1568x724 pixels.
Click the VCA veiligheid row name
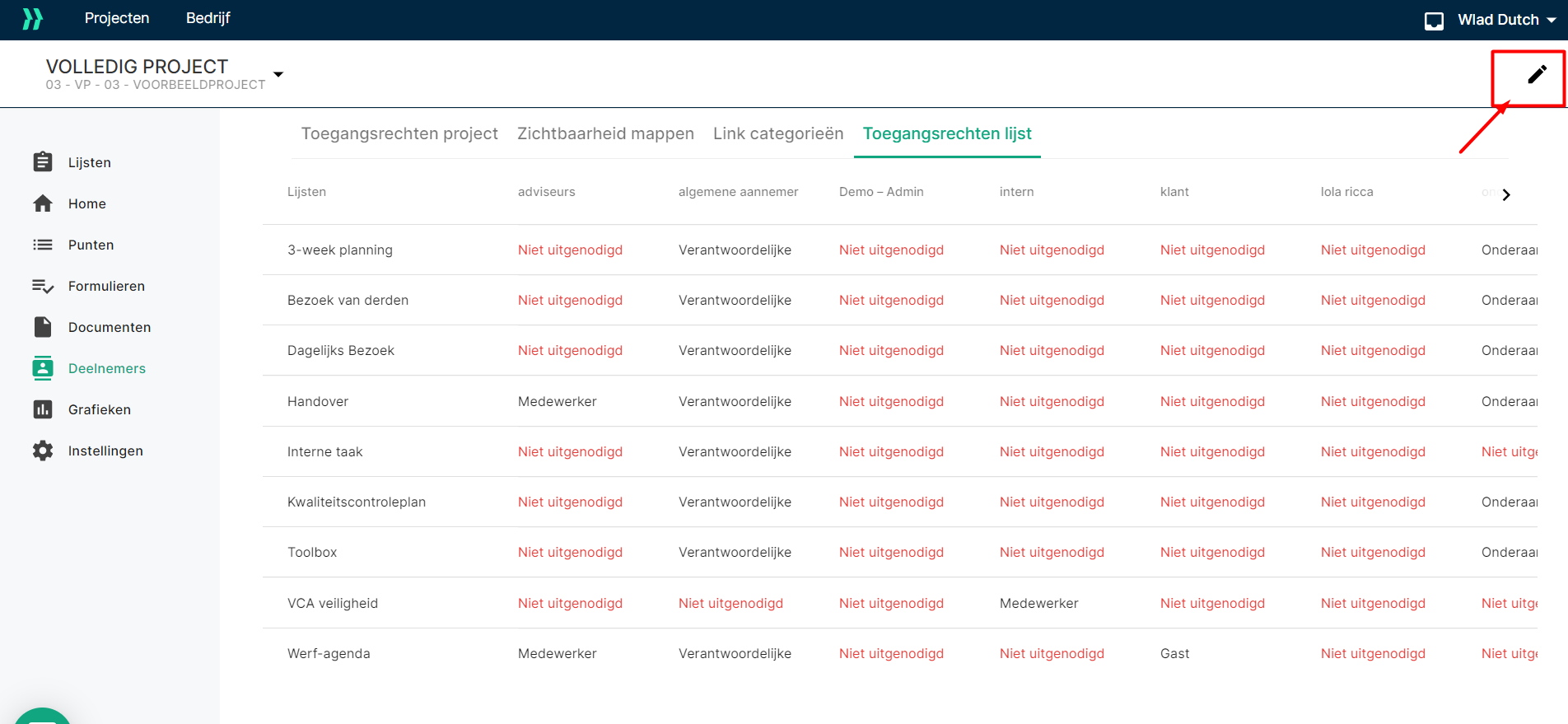[333, 603]
